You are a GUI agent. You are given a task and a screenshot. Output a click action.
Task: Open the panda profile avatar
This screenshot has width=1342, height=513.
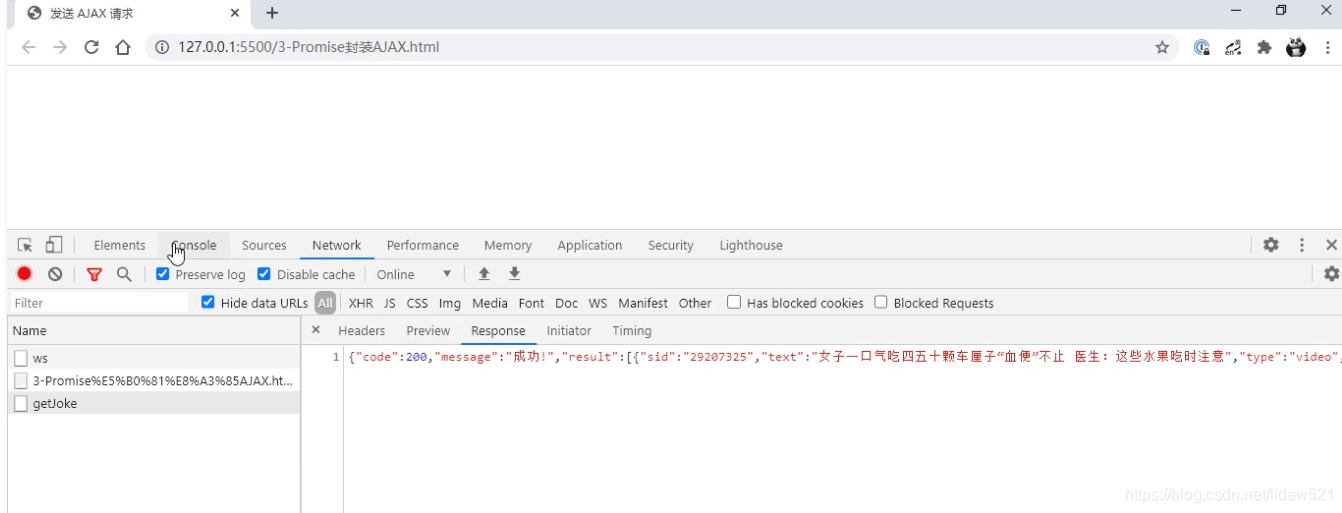tap(1296, 47)
